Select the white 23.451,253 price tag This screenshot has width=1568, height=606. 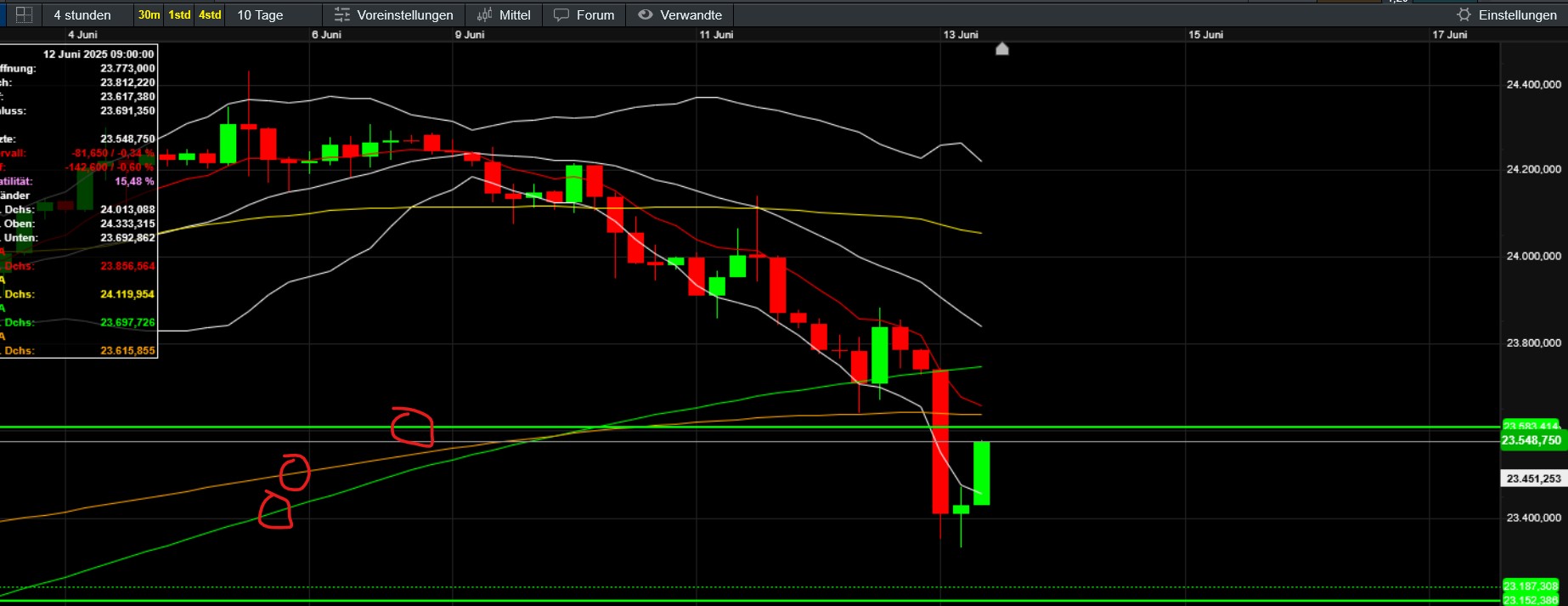coord(1533,479)
